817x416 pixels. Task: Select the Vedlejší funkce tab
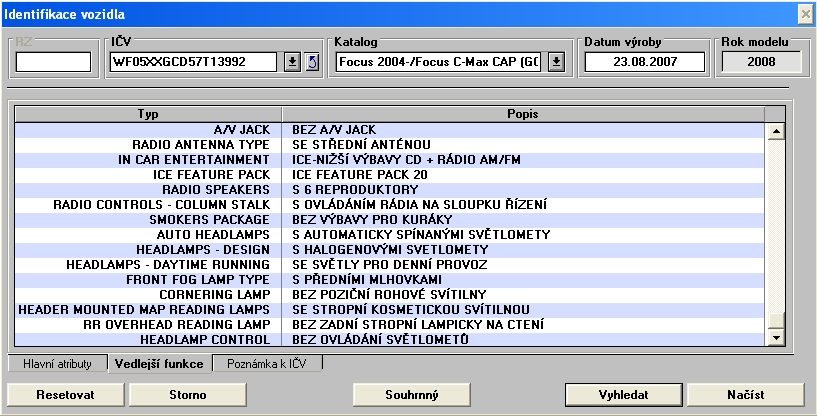pyautogui.click(x=160, y=364)
